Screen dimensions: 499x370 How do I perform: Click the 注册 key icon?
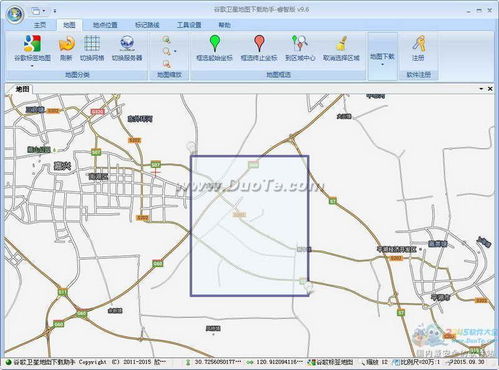tap(418, 43)
